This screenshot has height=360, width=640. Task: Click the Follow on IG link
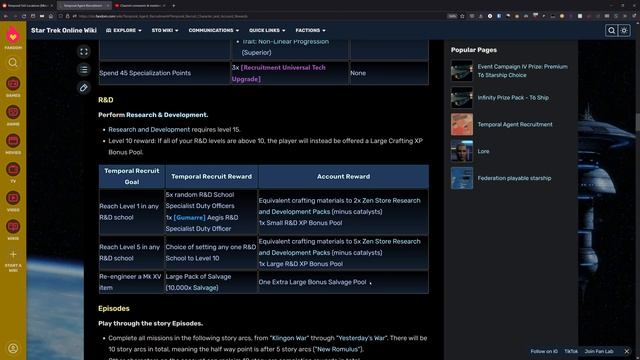[544, 351]
